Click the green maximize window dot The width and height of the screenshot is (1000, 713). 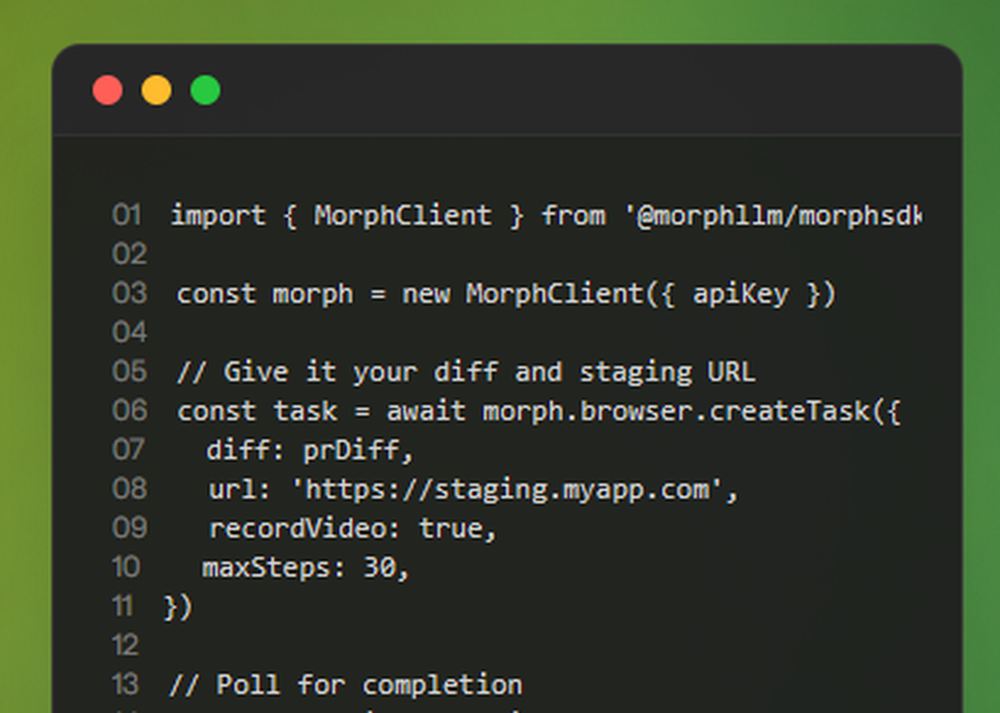click(205, 91)
